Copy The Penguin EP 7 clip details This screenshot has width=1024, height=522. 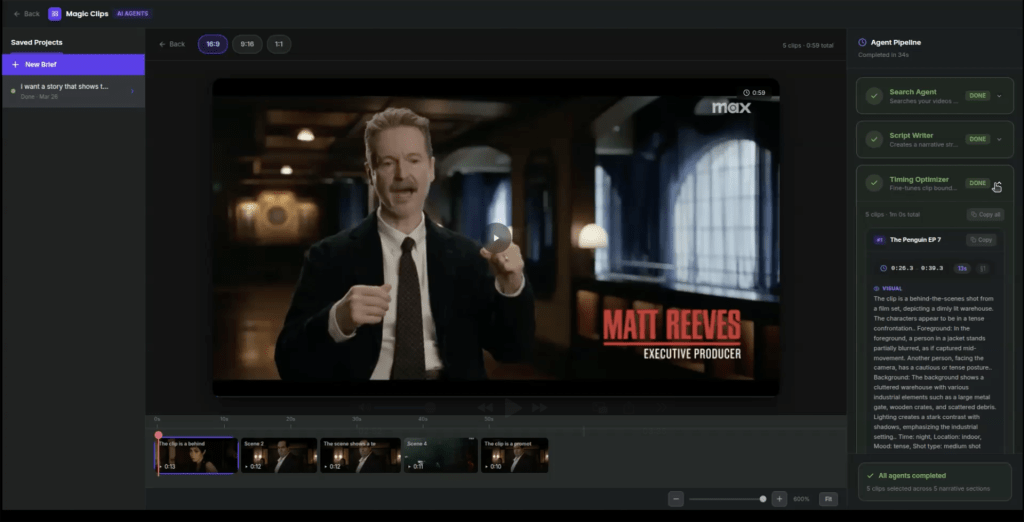coord(980,240)
